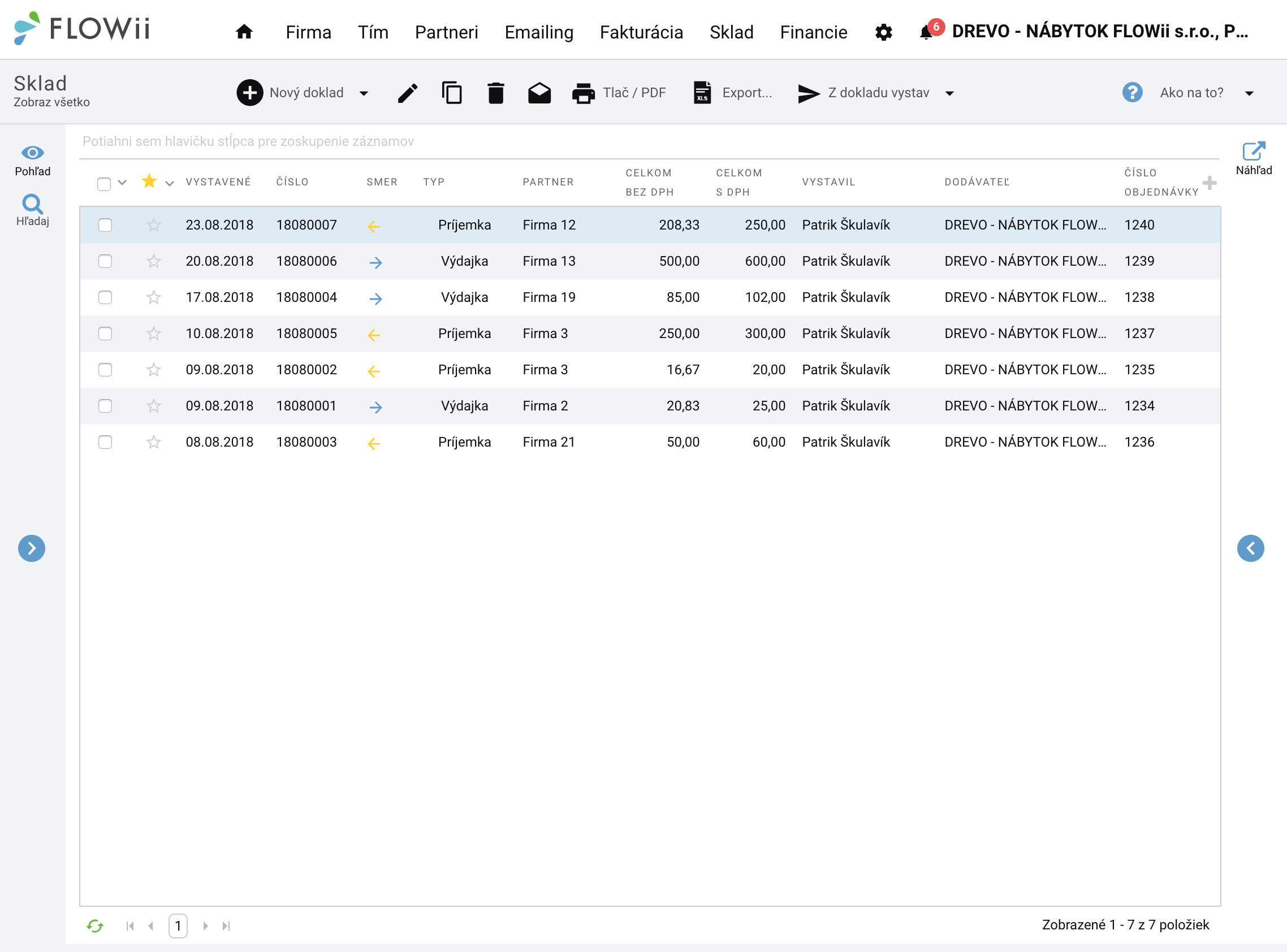Screen dimensions: 1287x952
Task: Check the row for document 18080005
Action: coord(105,334)
